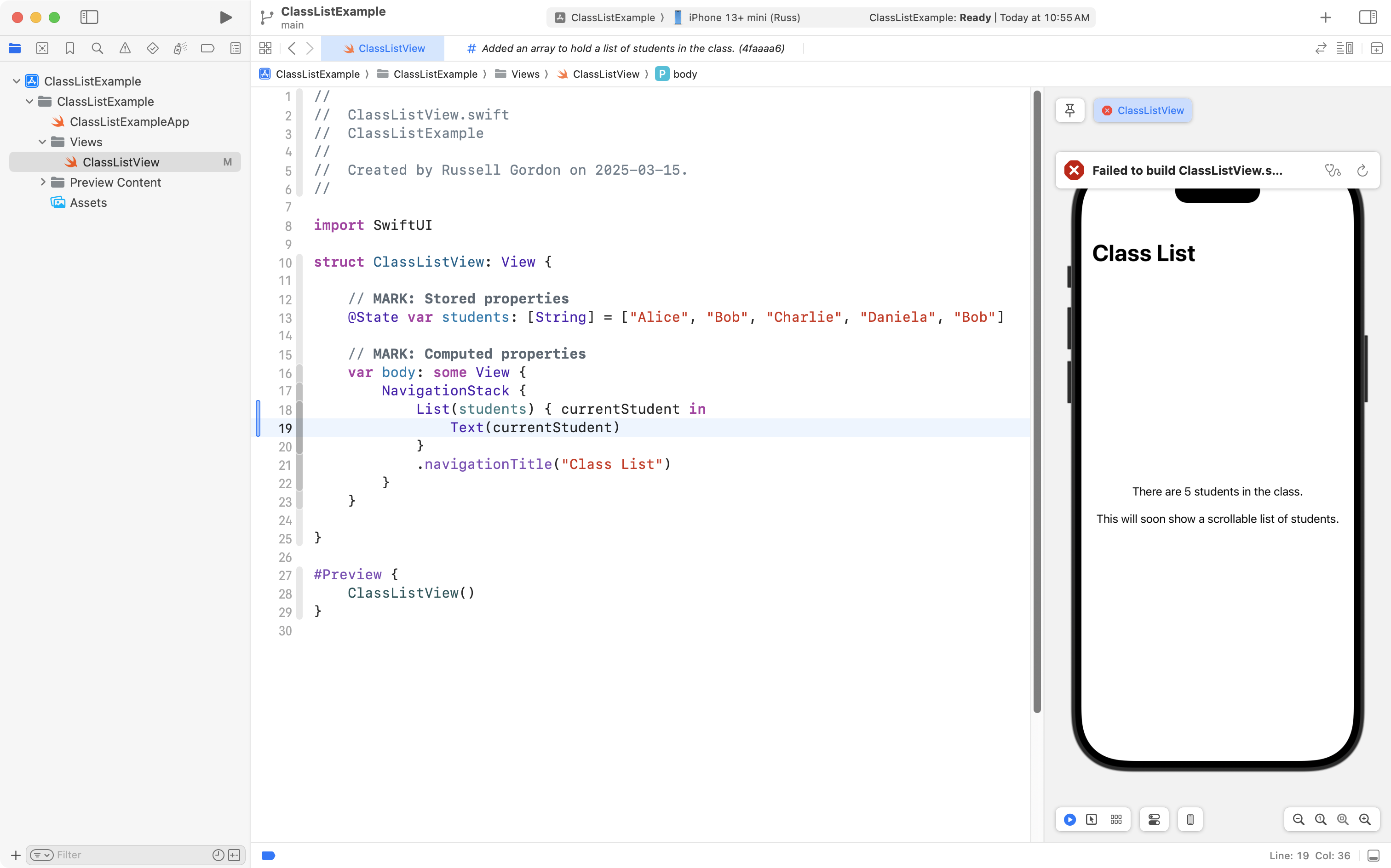Click the ClassListView preview chip button

pyautogui.click(x=1142, y=110)
